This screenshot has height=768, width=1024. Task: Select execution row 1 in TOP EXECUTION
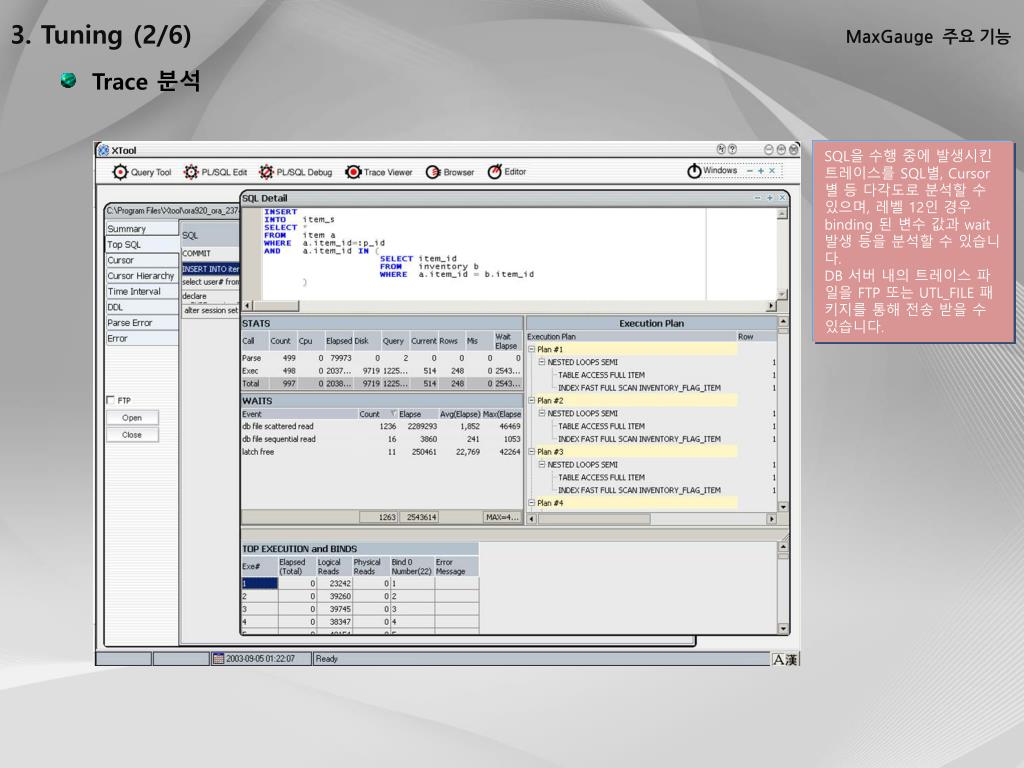point(259,583)
